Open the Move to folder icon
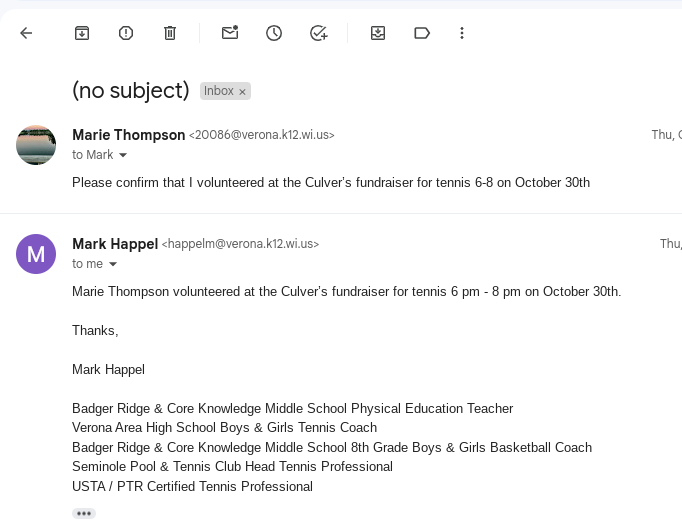Image resolution: width=682 pixels, height=522 pixels. tap(378, 33)
